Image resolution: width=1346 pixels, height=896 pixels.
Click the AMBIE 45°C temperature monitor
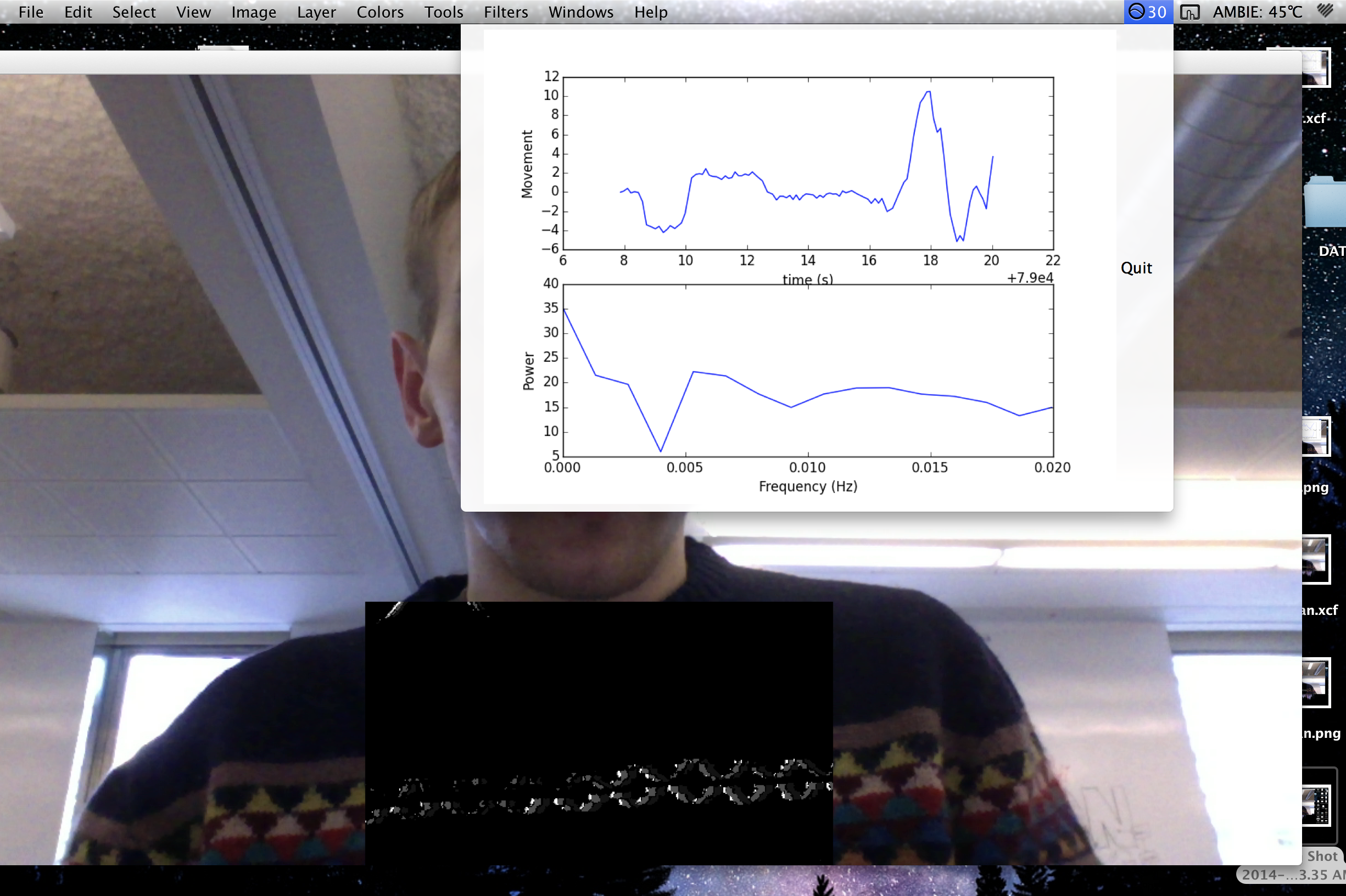pos(1257,12)
